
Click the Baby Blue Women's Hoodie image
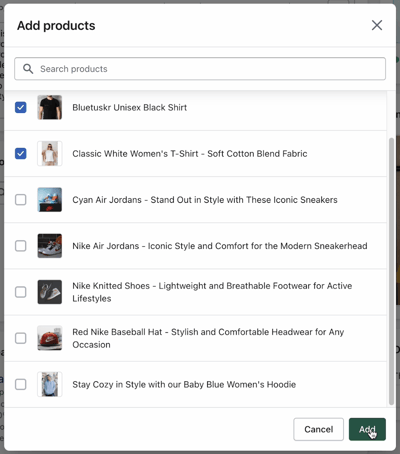click(x=50, y=384)
